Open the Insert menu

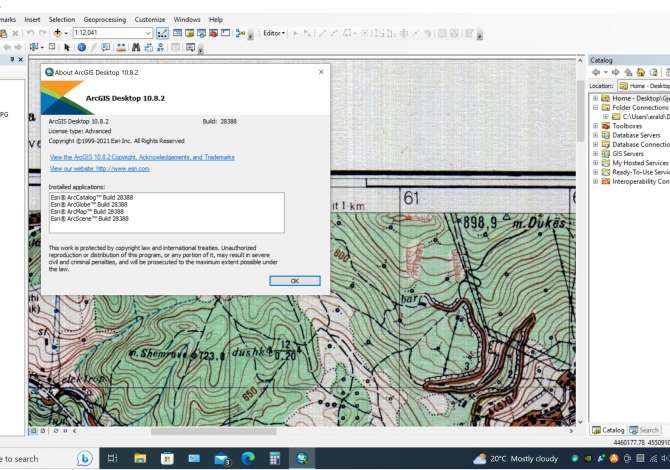[32, 20]
